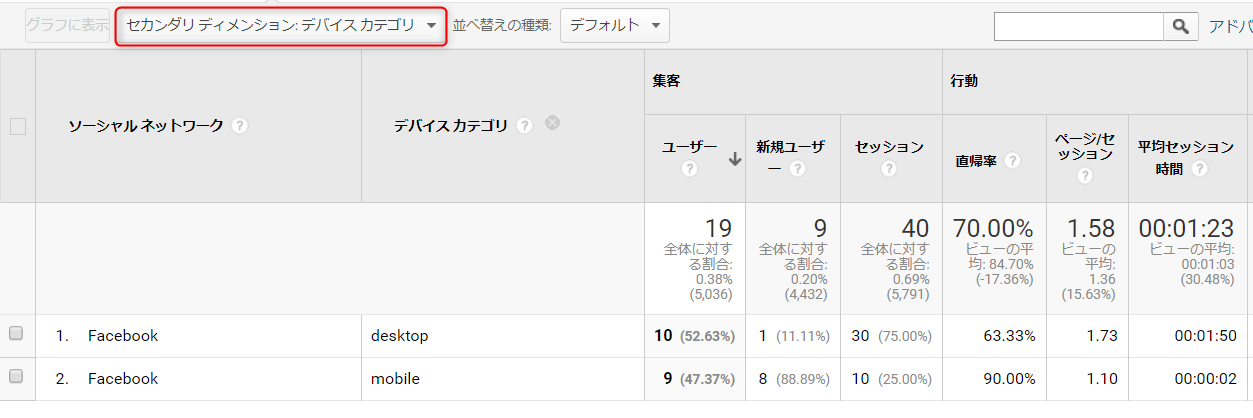Click the アドバンス link beside search
This screenshot has height=418, width=1253.
[1230, 27]
